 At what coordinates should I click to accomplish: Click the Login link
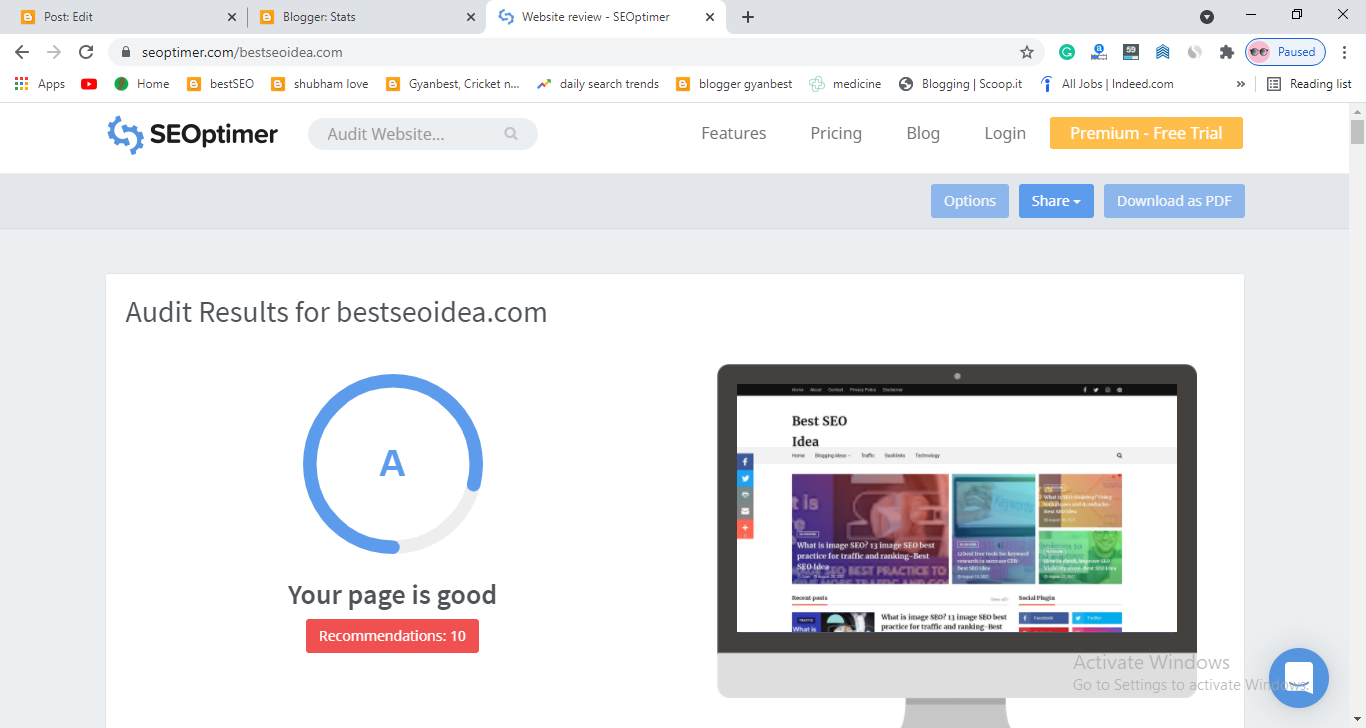[x=1005, y=133]
